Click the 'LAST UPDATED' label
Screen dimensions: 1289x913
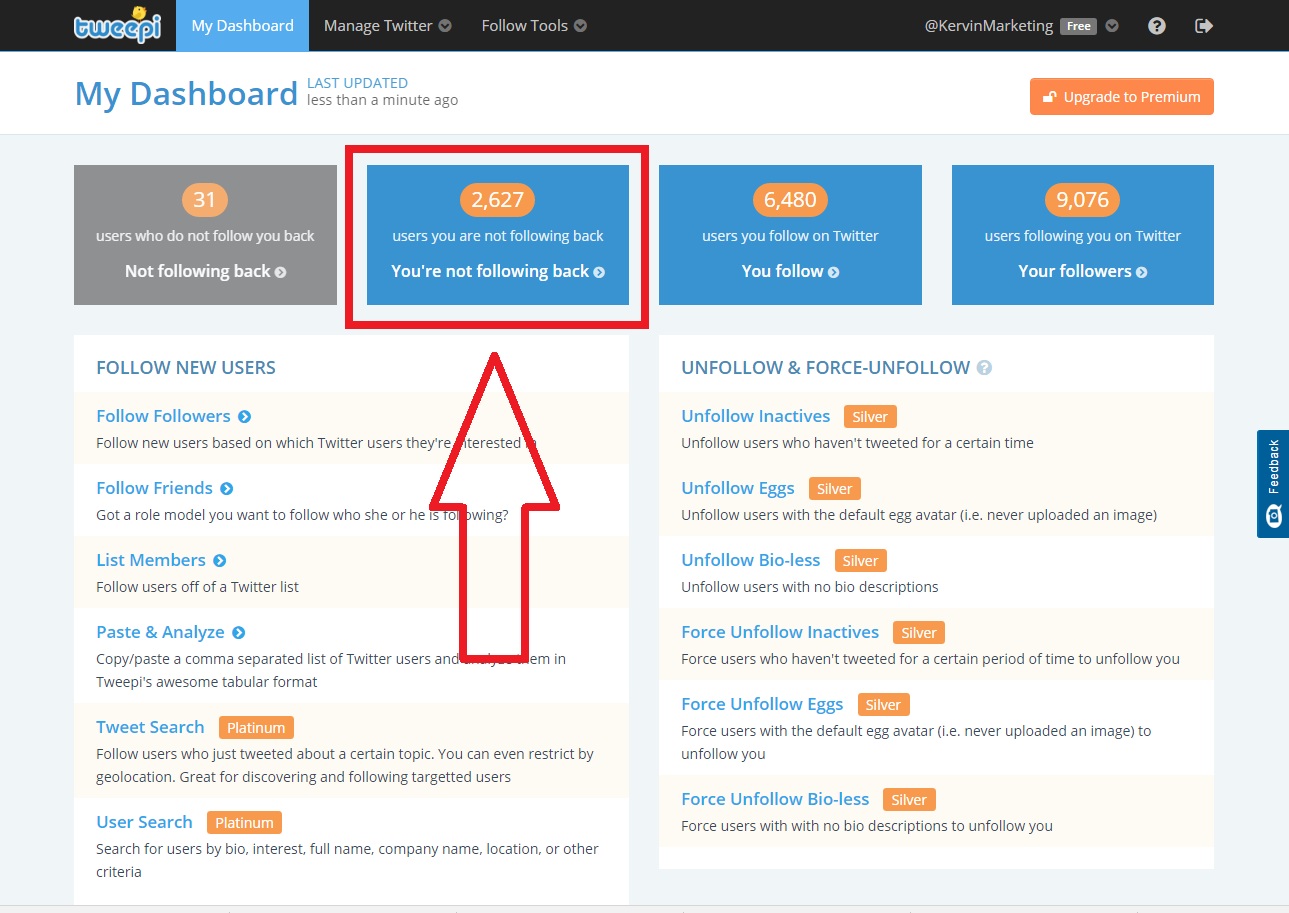tap(357, 83)
